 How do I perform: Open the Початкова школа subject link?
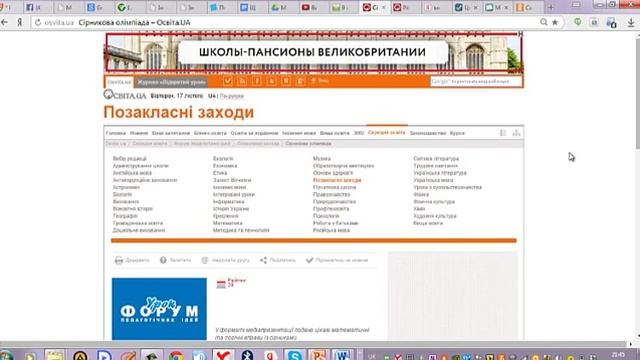point(335,187)
